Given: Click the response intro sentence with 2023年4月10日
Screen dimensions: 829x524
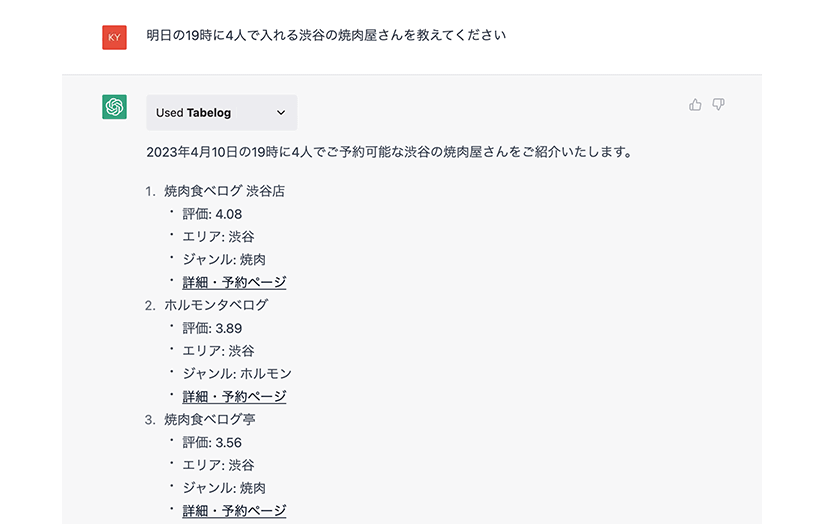Looking at the screenshot, I should pos(390,152).
